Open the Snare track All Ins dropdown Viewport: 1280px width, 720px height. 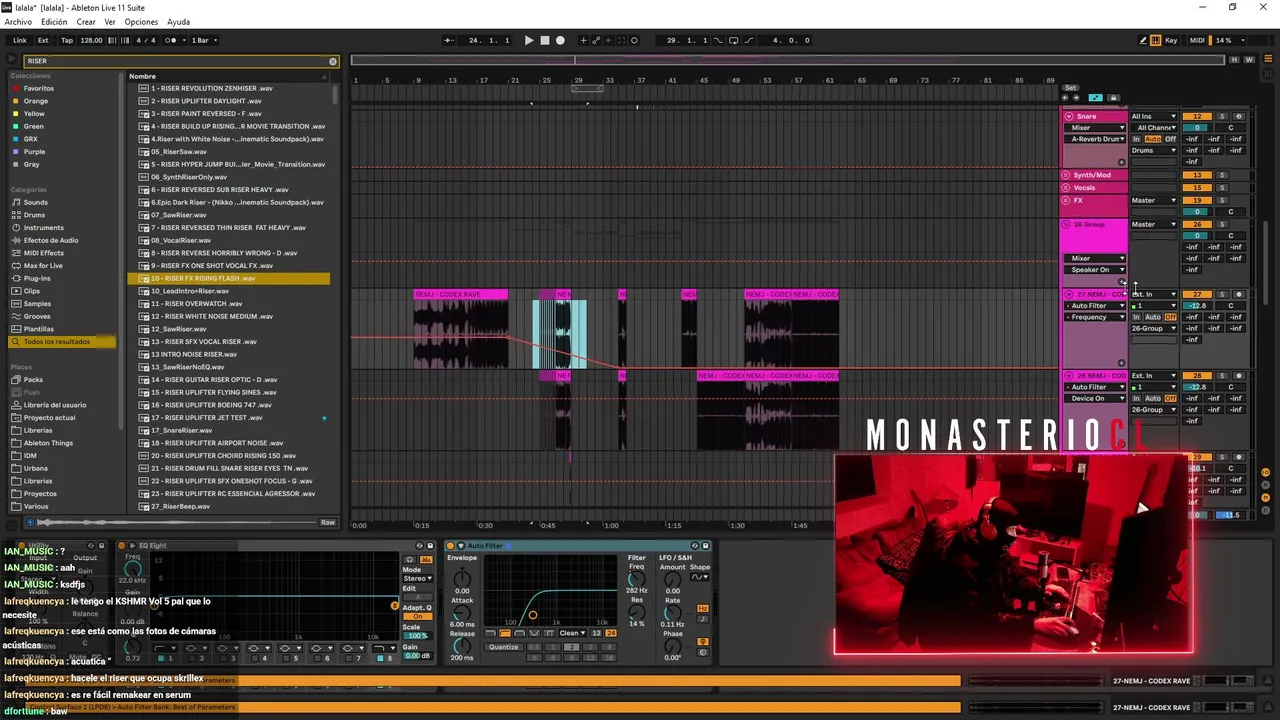(1154, 117)
